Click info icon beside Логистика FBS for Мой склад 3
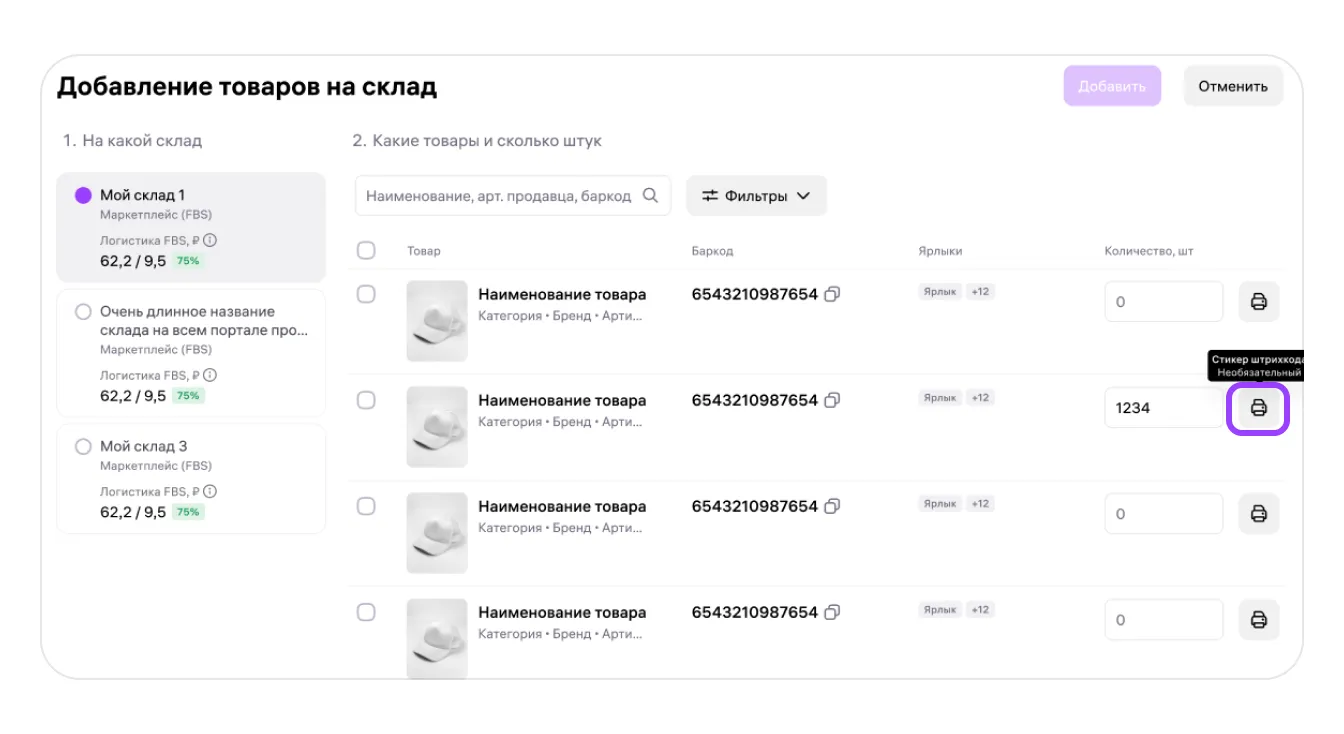Viewport: 1344px width, 734px height. [210, 492]
